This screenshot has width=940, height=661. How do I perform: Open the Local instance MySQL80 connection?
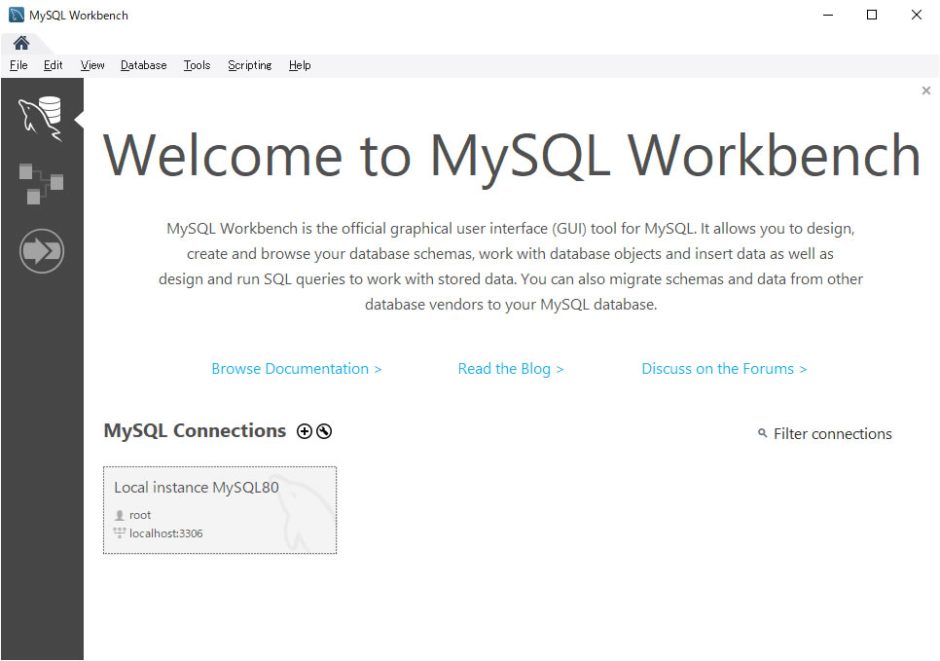220,509
